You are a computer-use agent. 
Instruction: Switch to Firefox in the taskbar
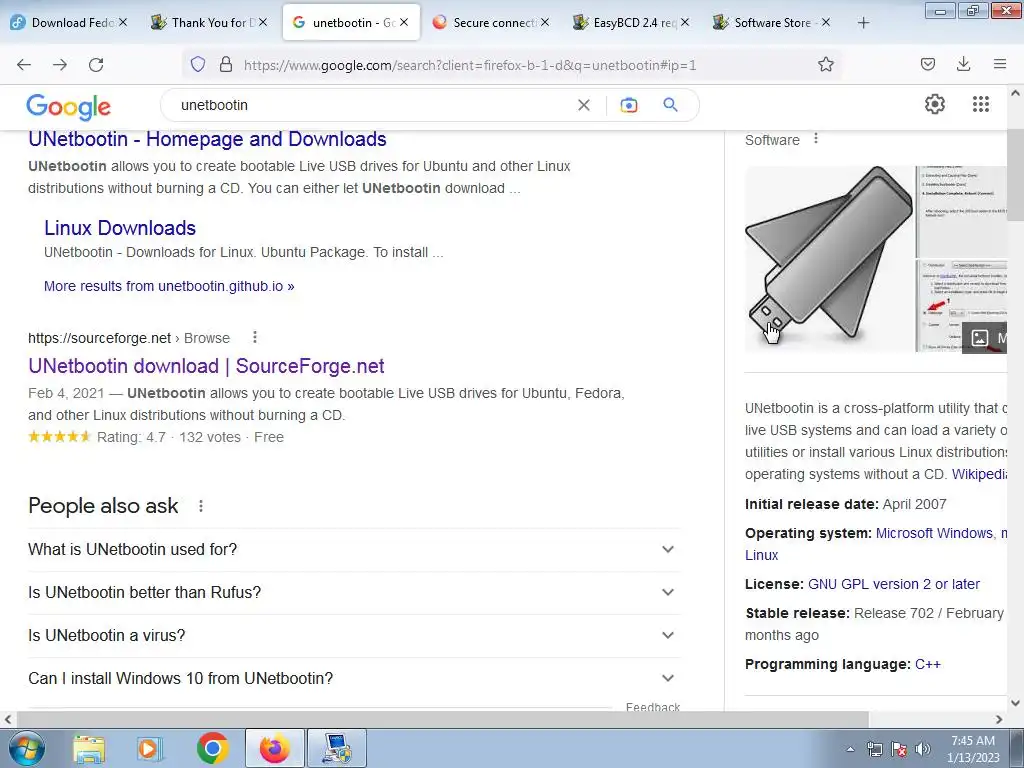274,748
